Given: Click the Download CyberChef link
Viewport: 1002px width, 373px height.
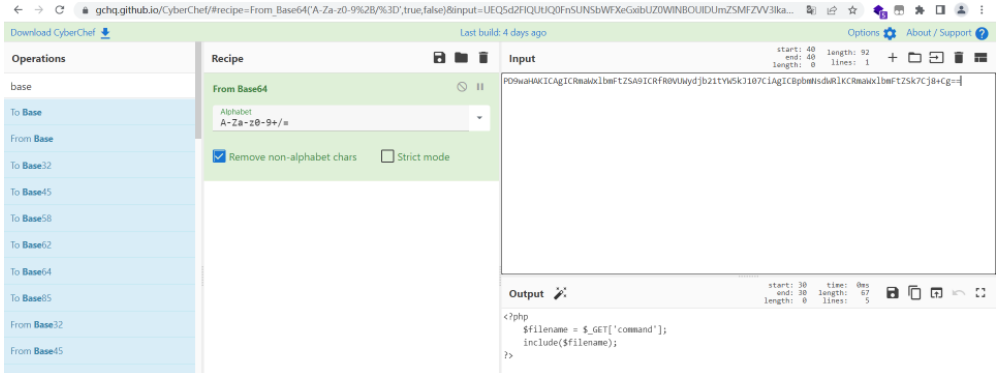Looking at the screenshot, I should [54, 33].
